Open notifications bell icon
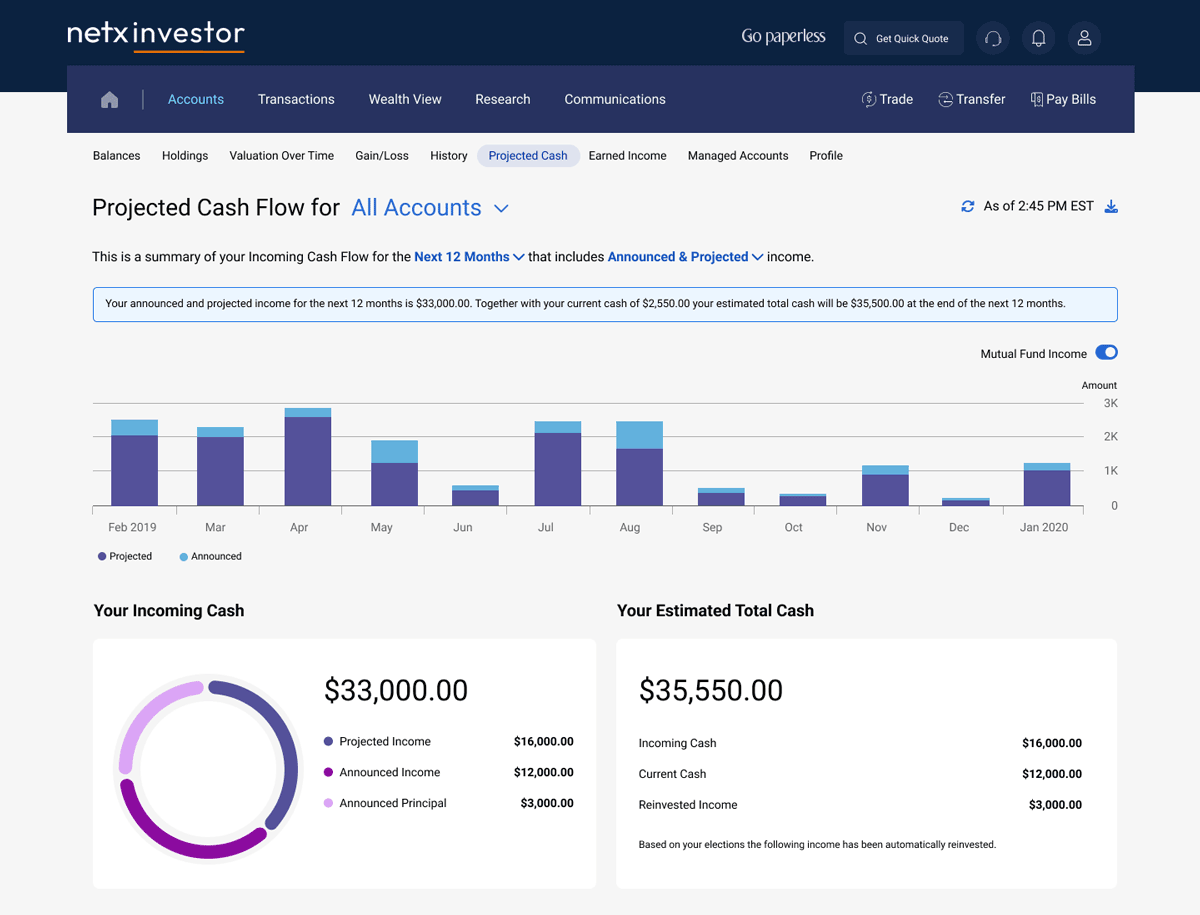1200x915 pixels. pyautogui.click(x=1039, y=38)
